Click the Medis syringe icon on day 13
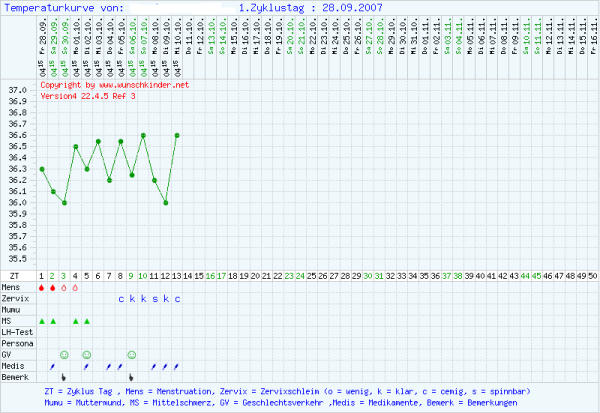 (177, 366)
